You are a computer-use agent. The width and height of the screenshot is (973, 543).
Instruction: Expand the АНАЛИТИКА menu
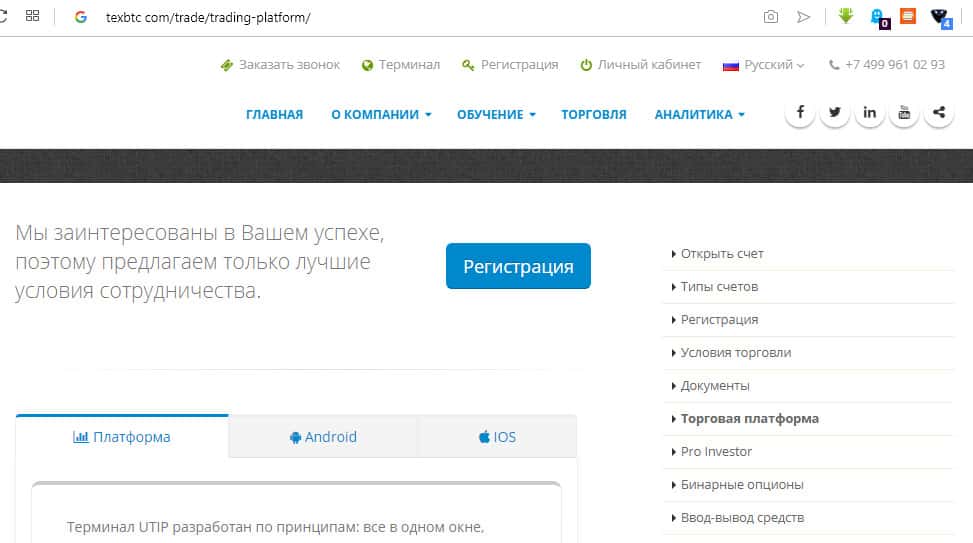coord(699,115)
